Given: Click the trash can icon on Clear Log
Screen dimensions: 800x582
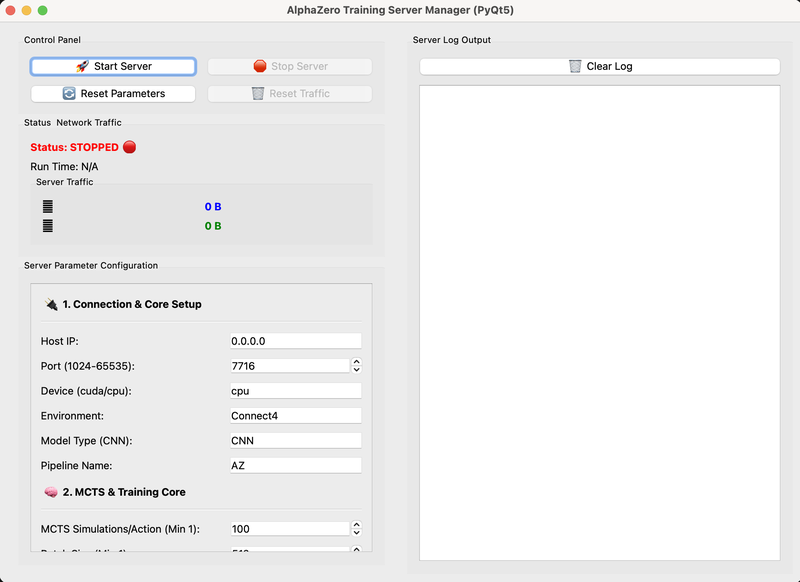Looking at the screenshot, I should (x=575, y=67).
